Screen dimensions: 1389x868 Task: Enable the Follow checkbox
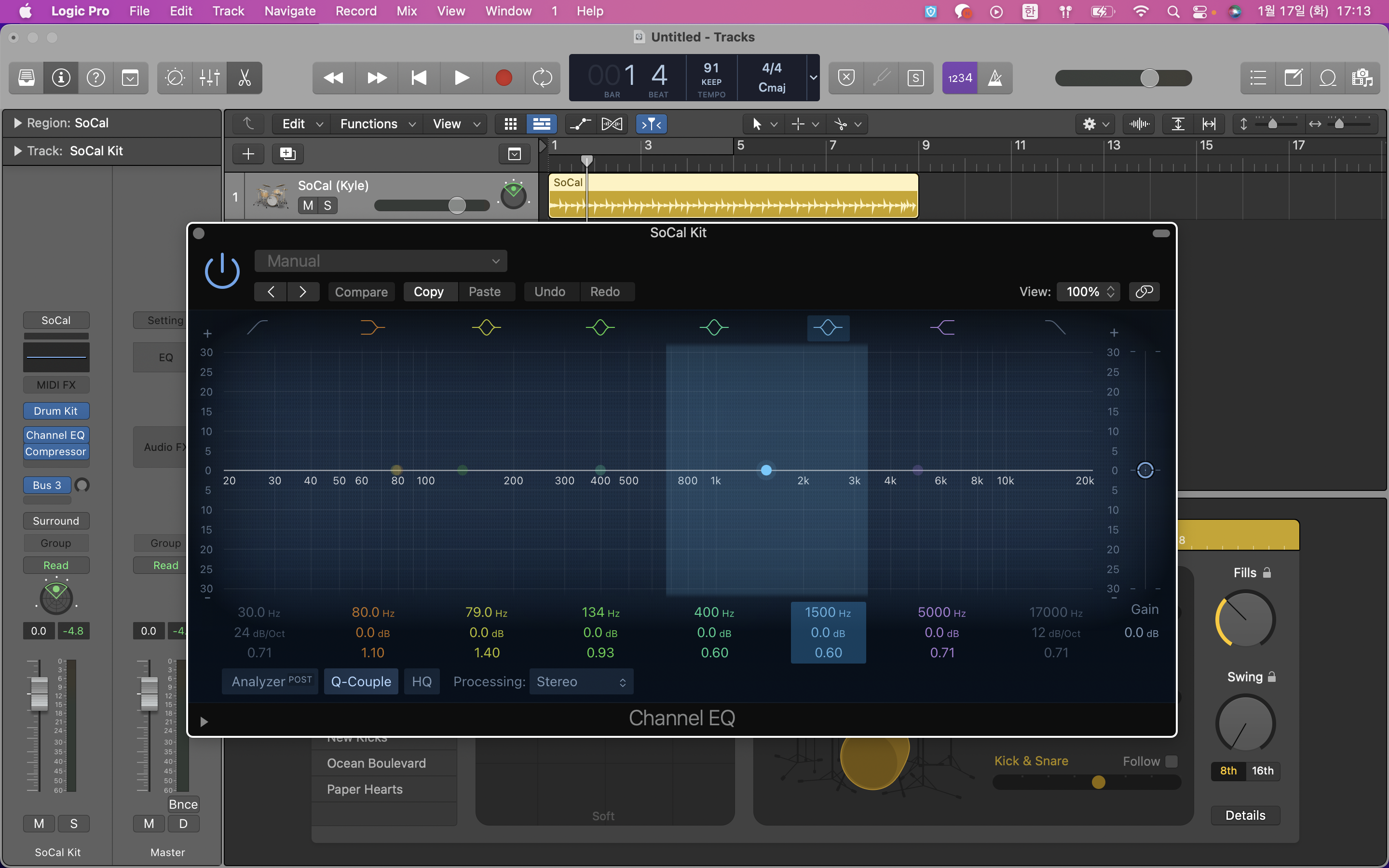(1171, 761)
